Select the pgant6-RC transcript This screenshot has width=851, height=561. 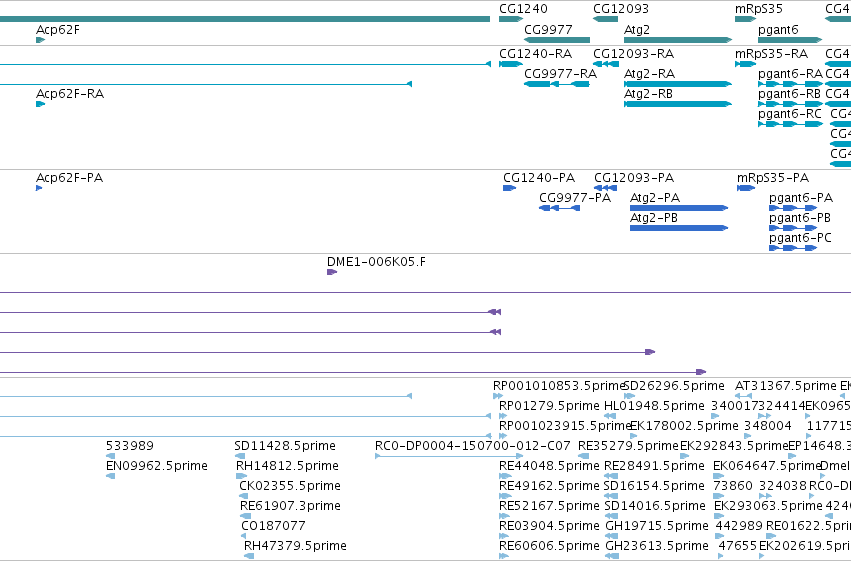coord(790,124)
